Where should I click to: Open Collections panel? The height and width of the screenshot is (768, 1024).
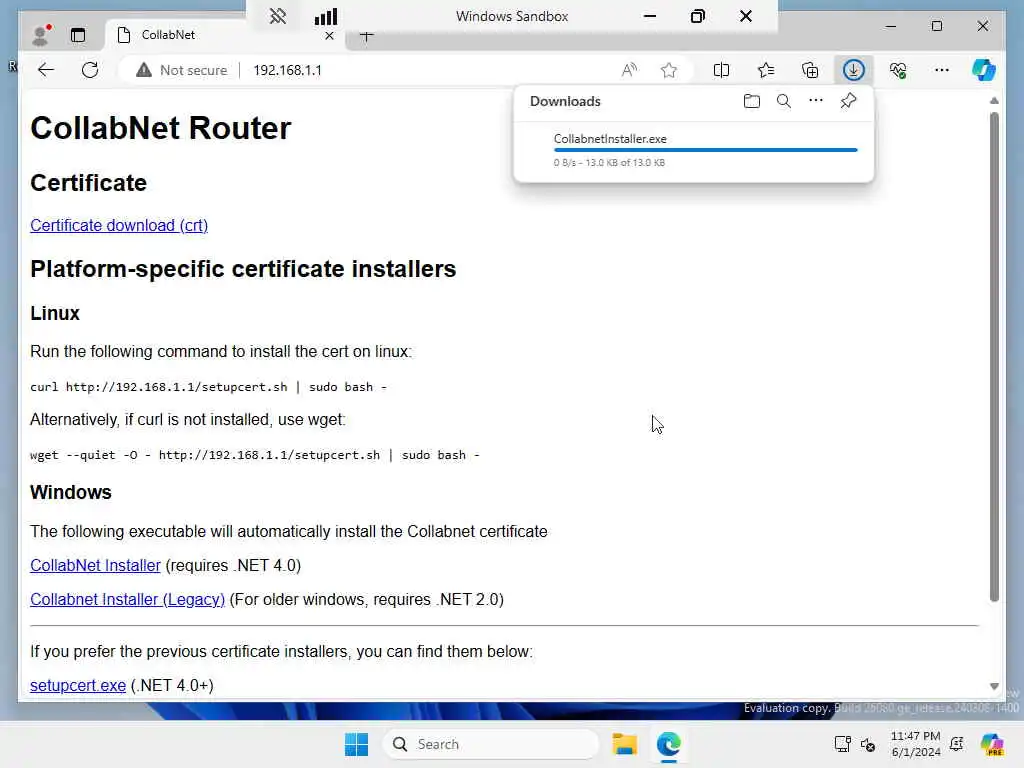coord(810,70)
